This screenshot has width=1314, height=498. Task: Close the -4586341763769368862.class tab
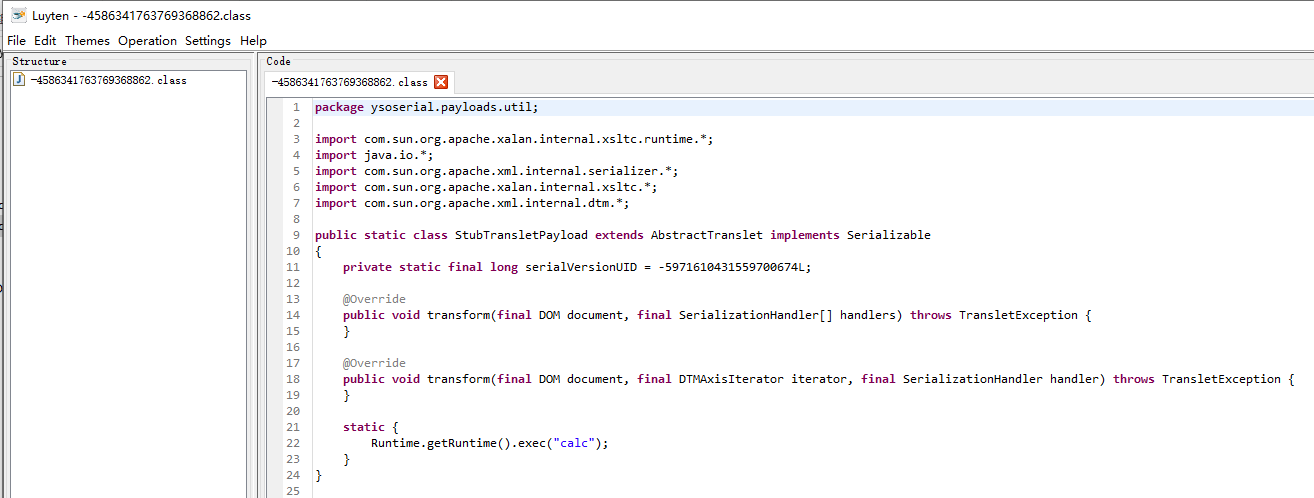click(441, 82)
